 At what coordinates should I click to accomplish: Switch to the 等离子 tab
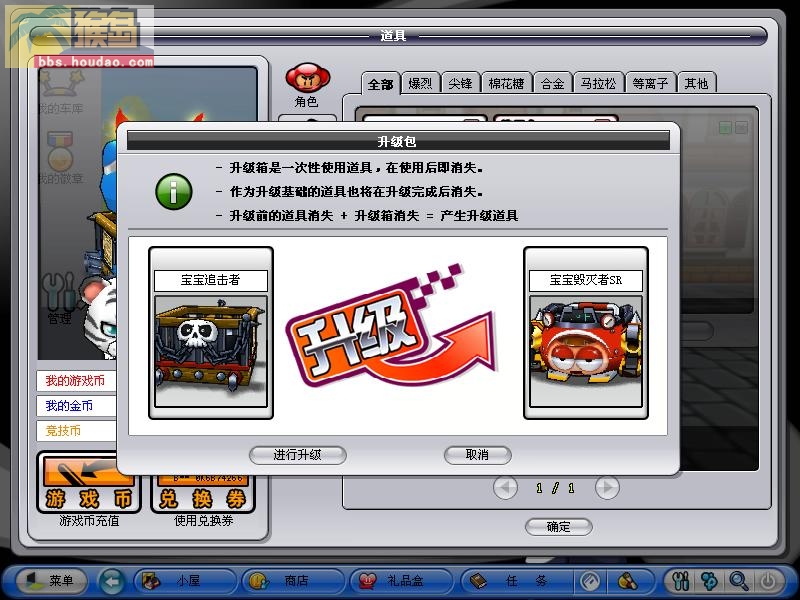pyautogui.click(x=651, y=83)
